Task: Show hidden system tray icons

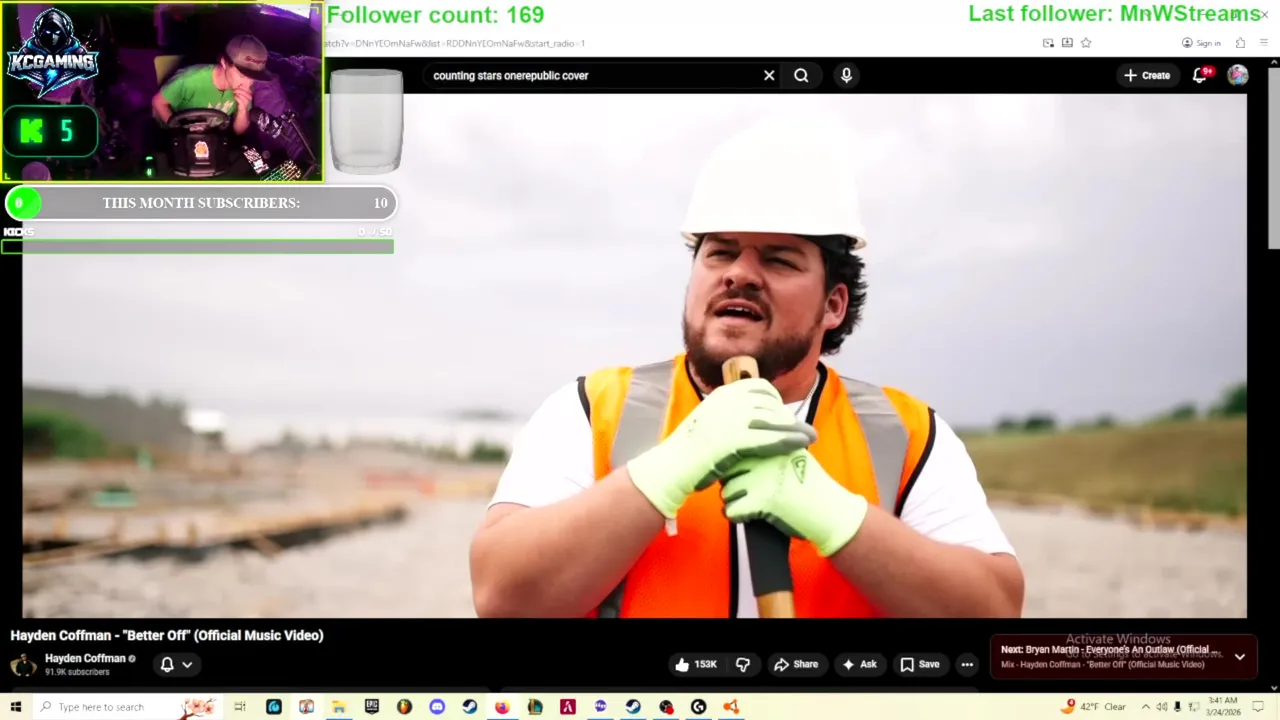Action: point(1146,707)
